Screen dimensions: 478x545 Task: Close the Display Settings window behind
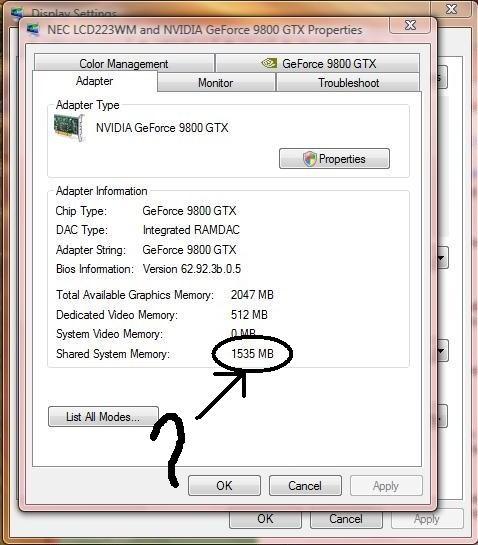[x=452, y=9]
